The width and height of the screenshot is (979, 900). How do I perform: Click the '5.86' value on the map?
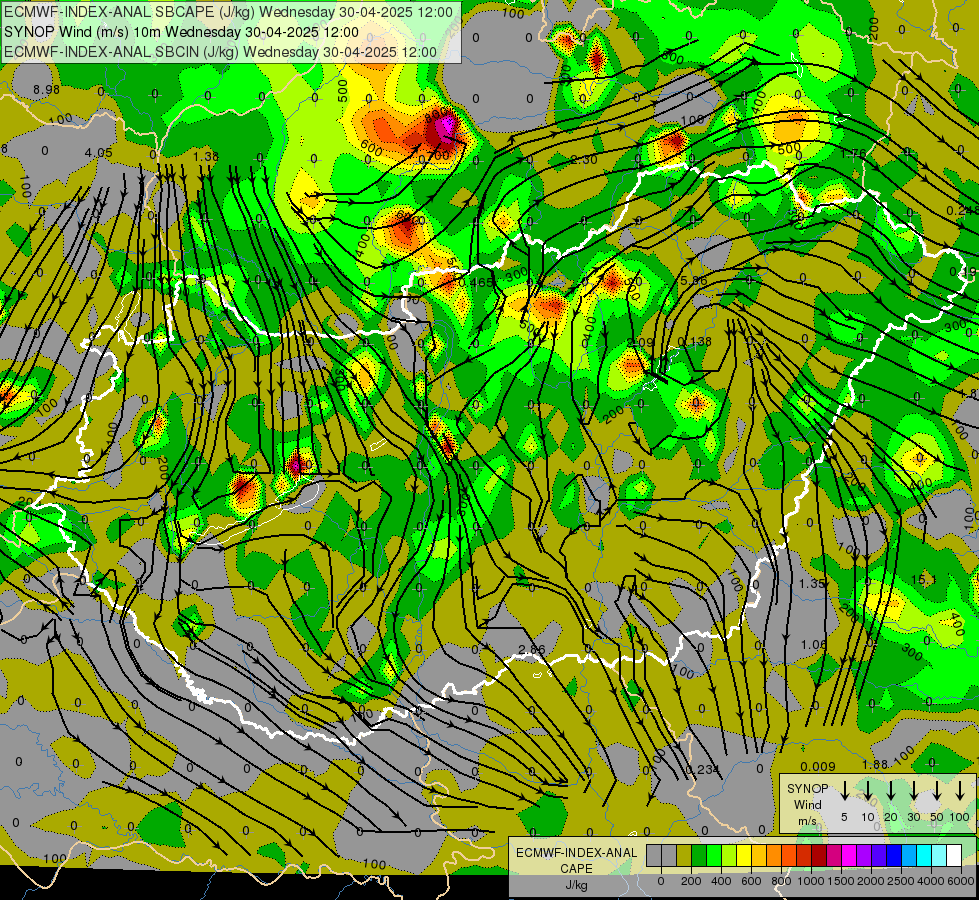(x=693, y=281)
